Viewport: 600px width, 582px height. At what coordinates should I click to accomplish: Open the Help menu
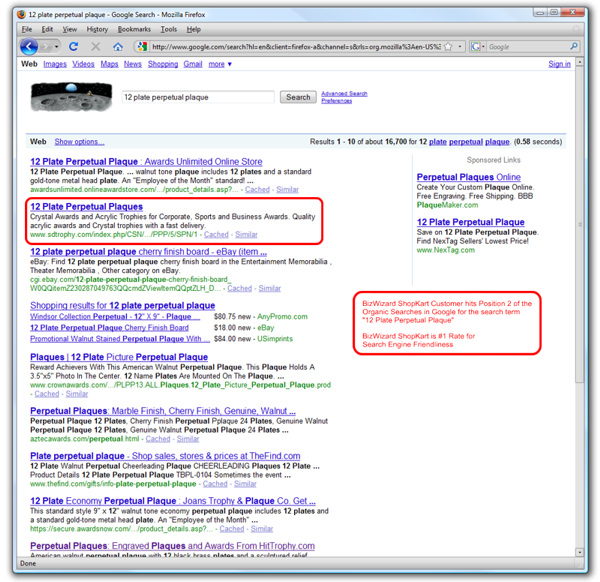pos(194,29)
